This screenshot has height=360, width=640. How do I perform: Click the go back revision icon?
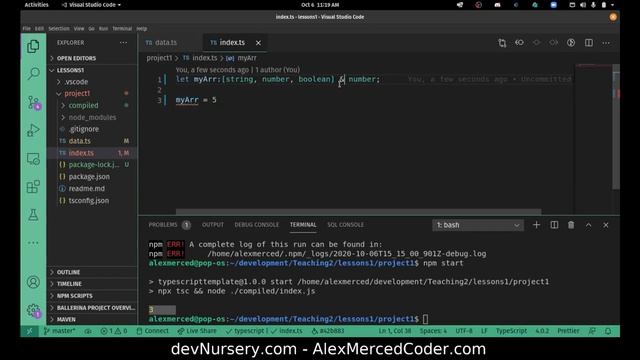519,42
